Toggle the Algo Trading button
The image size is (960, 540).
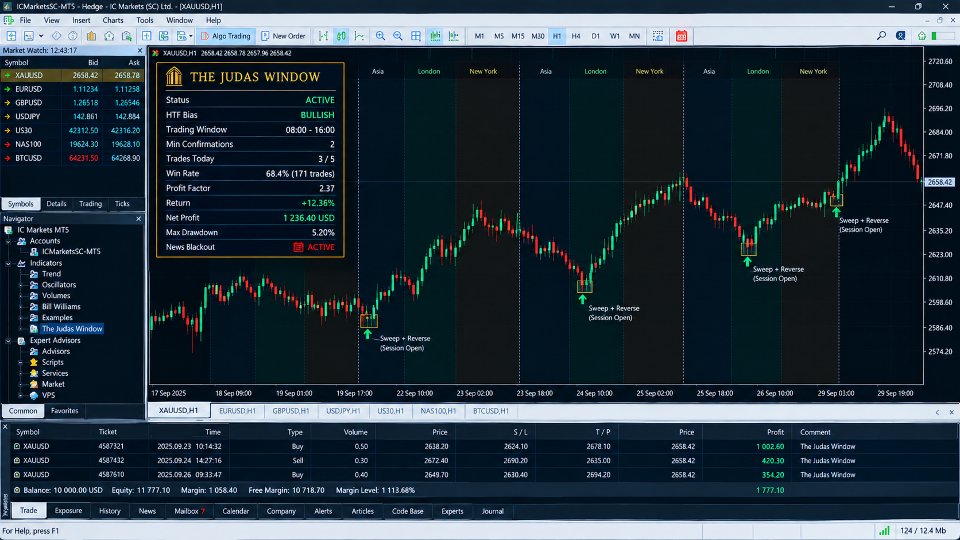click(x=226, y=36)
